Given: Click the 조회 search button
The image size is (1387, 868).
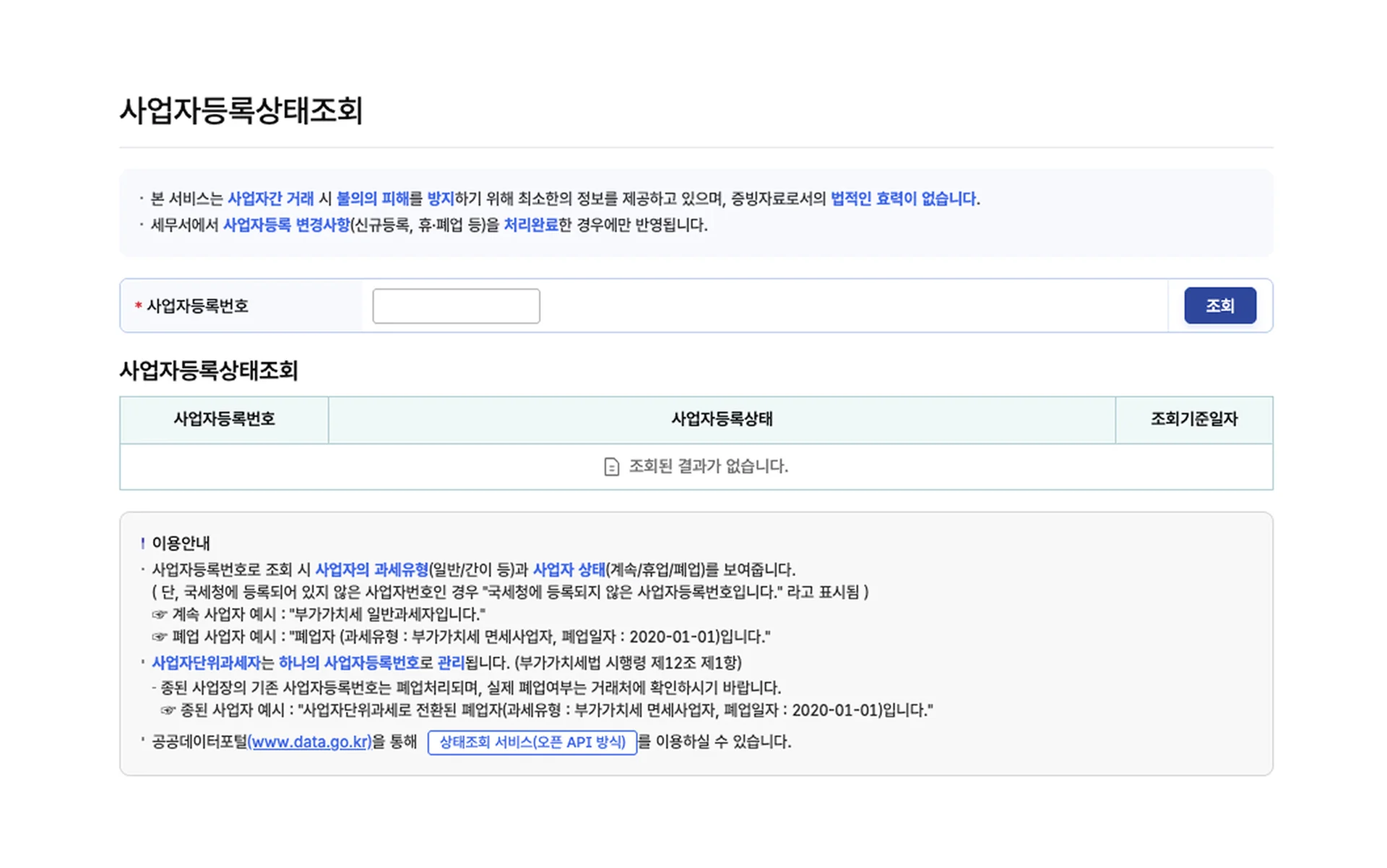Looking at the screenshot, I should click(x=1219, y=305).
